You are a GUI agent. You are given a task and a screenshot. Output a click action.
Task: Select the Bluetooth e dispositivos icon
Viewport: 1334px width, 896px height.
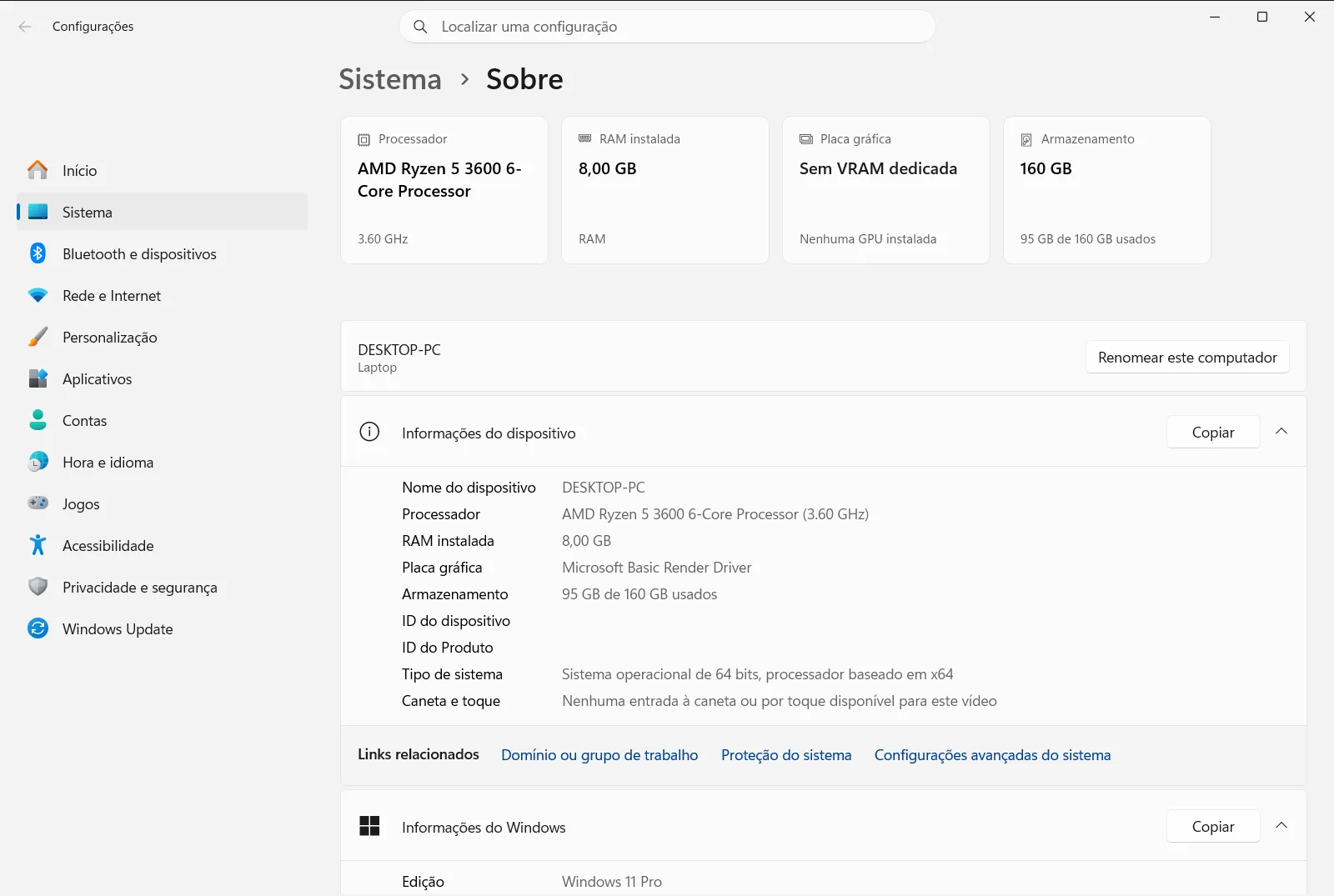coord(38,253)
